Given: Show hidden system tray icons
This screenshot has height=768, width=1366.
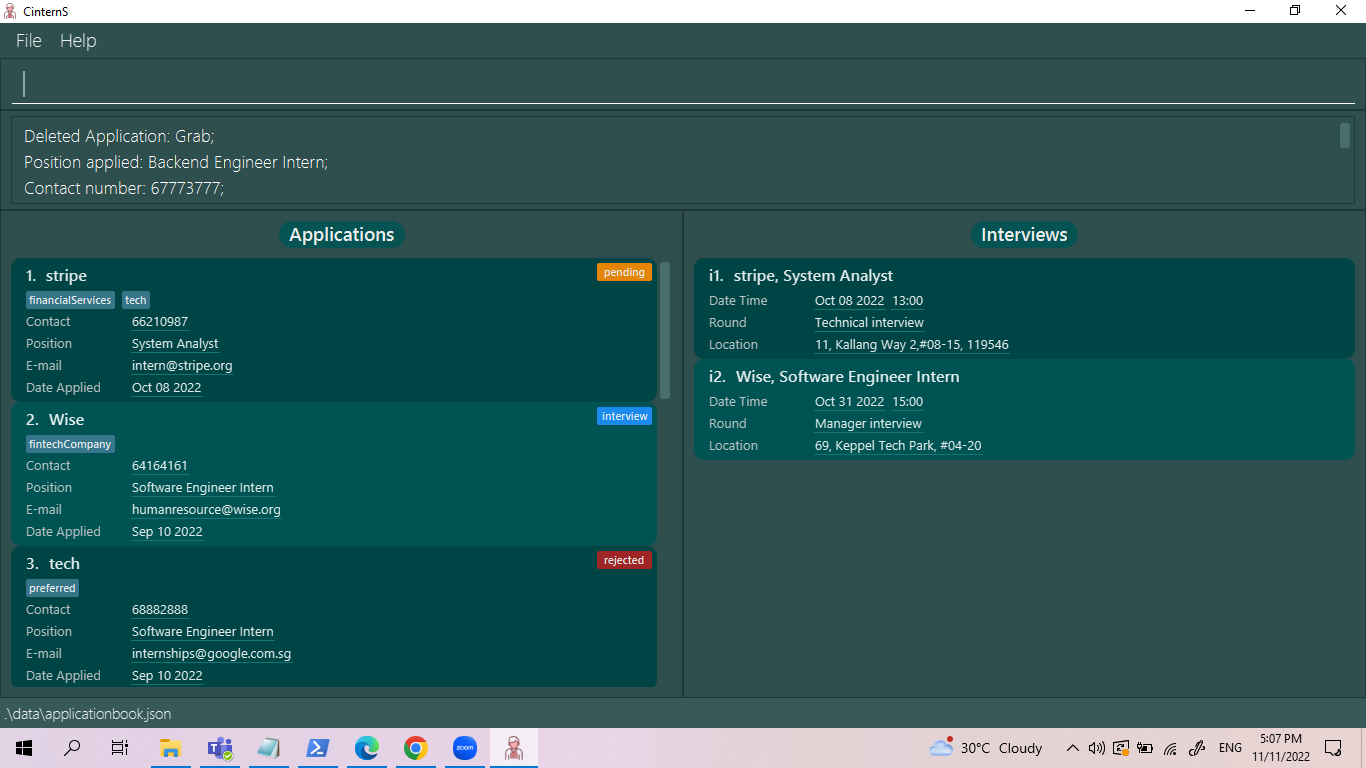Looking at the screenshot, I should 1072,748.
